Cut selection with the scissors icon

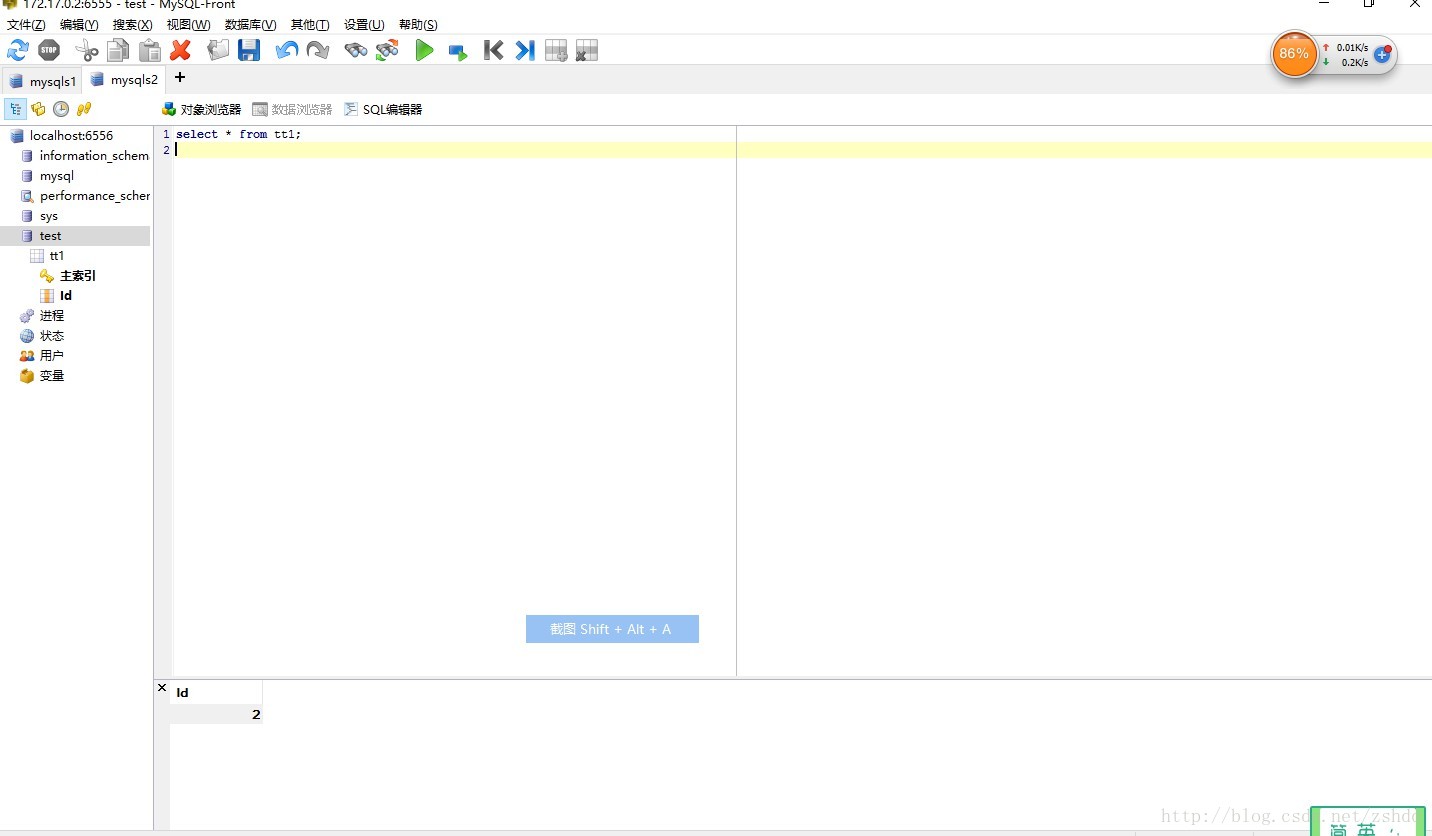click(x=88, y=50)
